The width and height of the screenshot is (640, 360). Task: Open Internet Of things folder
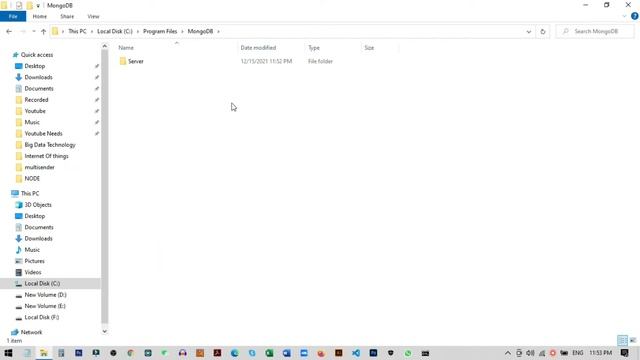[x=46, y=156]
